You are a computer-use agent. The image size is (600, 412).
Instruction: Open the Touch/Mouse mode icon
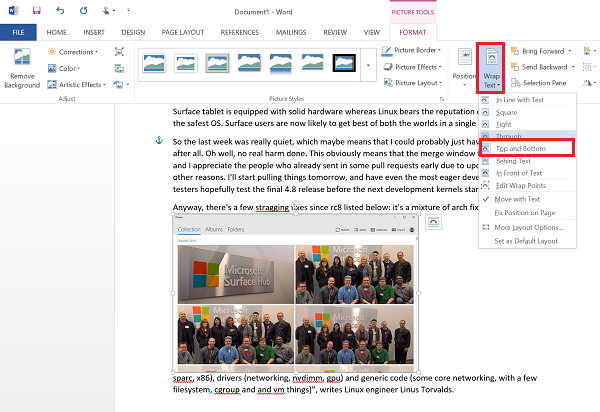108,11
